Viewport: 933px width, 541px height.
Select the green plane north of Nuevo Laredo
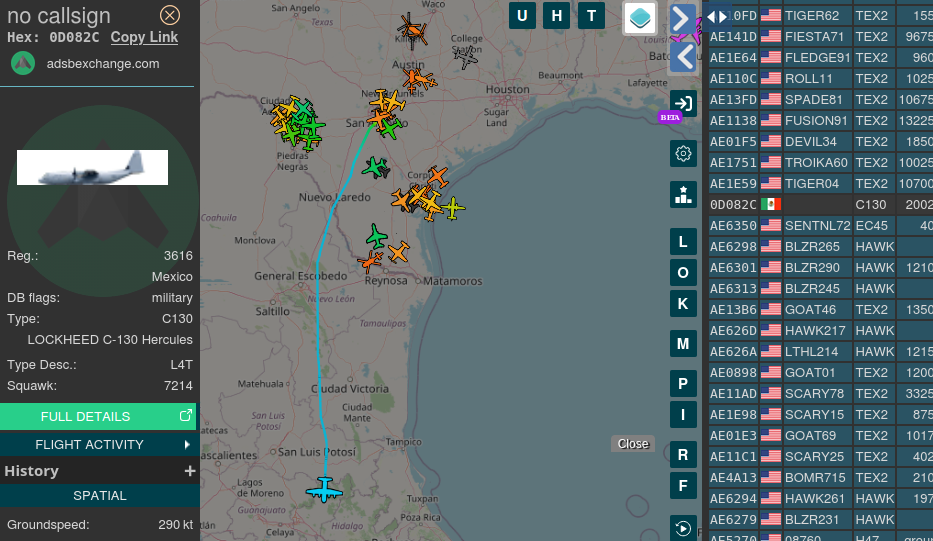(x=374, y=167)
